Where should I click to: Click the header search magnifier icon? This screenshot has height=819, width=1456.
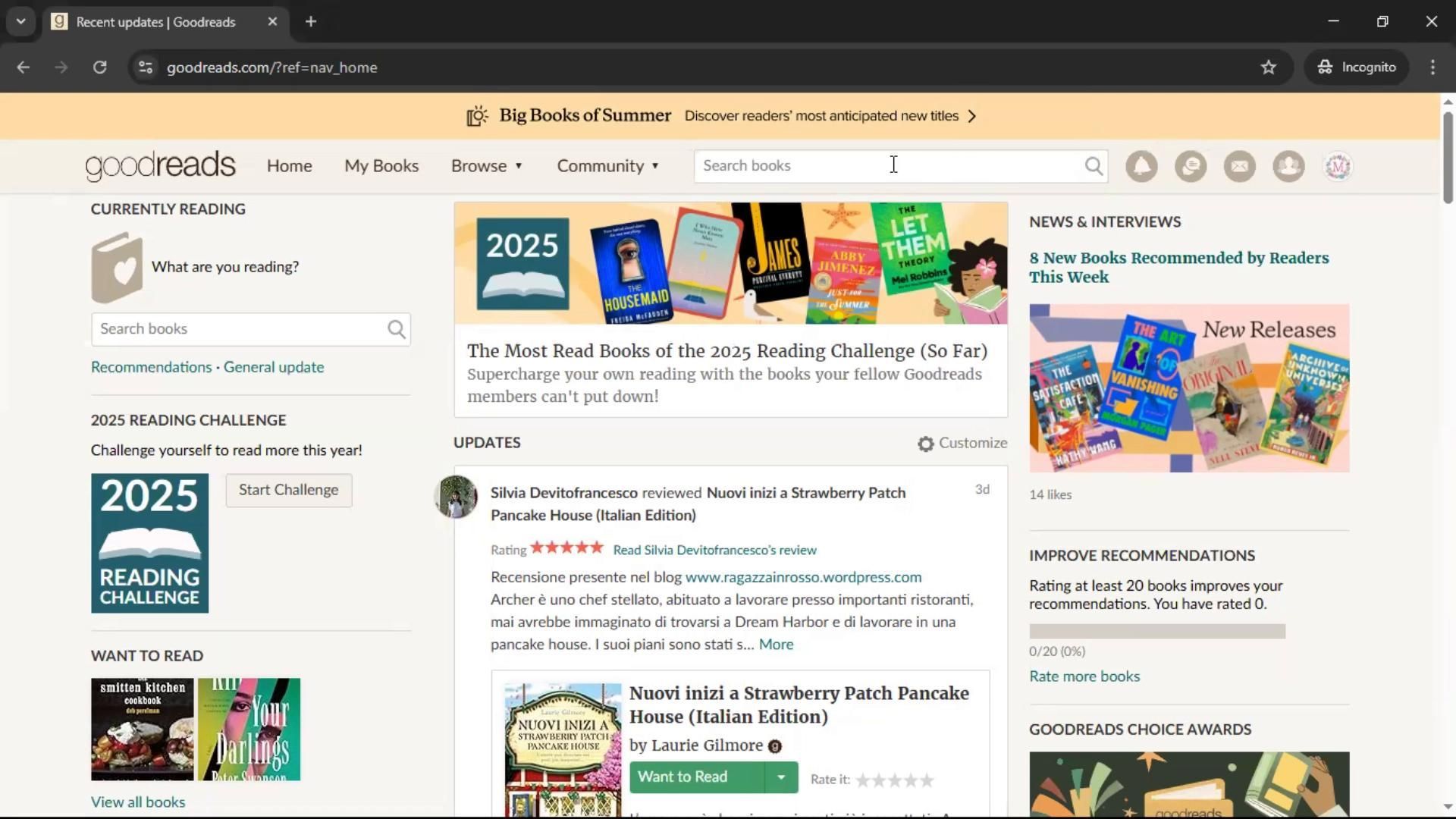(1093, 166)
